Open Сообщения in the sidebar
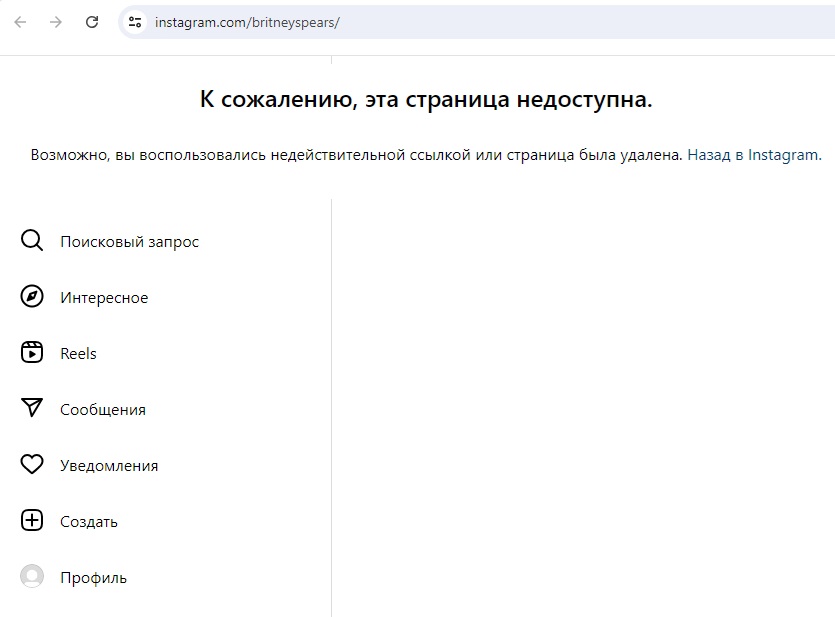The image size is (835, 617). pyautogui.click(x=103, y=410)
